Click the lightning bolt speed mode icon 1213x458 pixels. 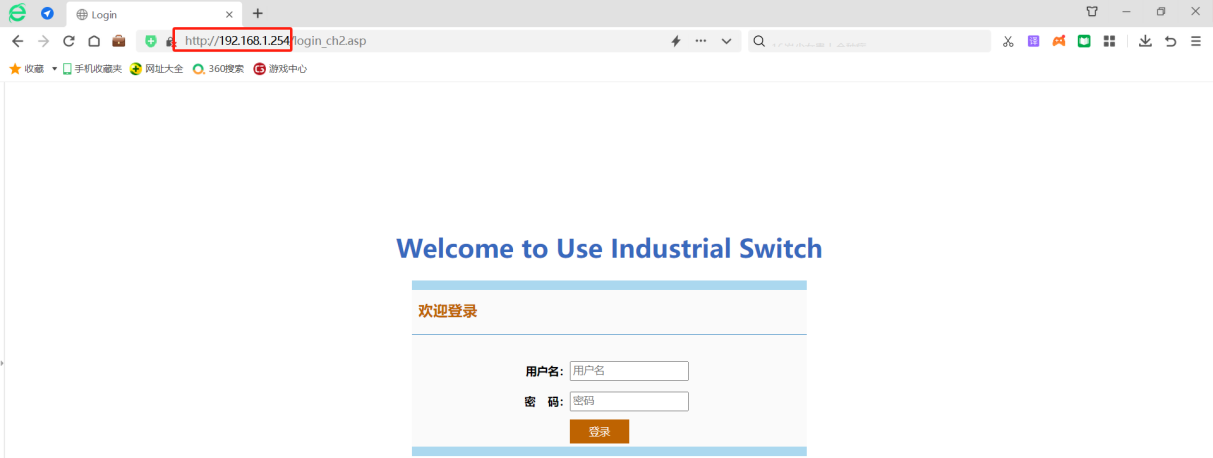(x=675, y=41)
